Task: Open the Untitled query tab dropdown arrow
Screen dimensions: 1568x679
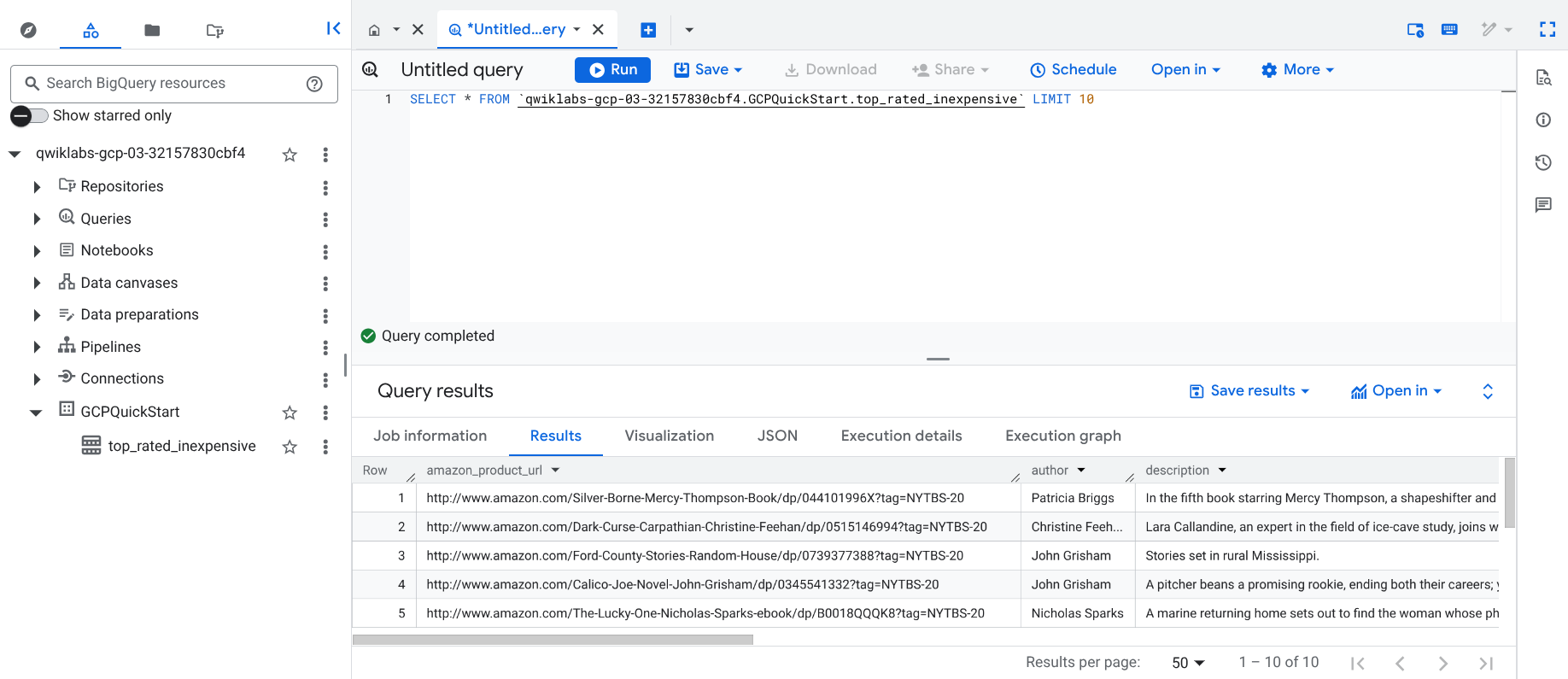Action: 576,29
